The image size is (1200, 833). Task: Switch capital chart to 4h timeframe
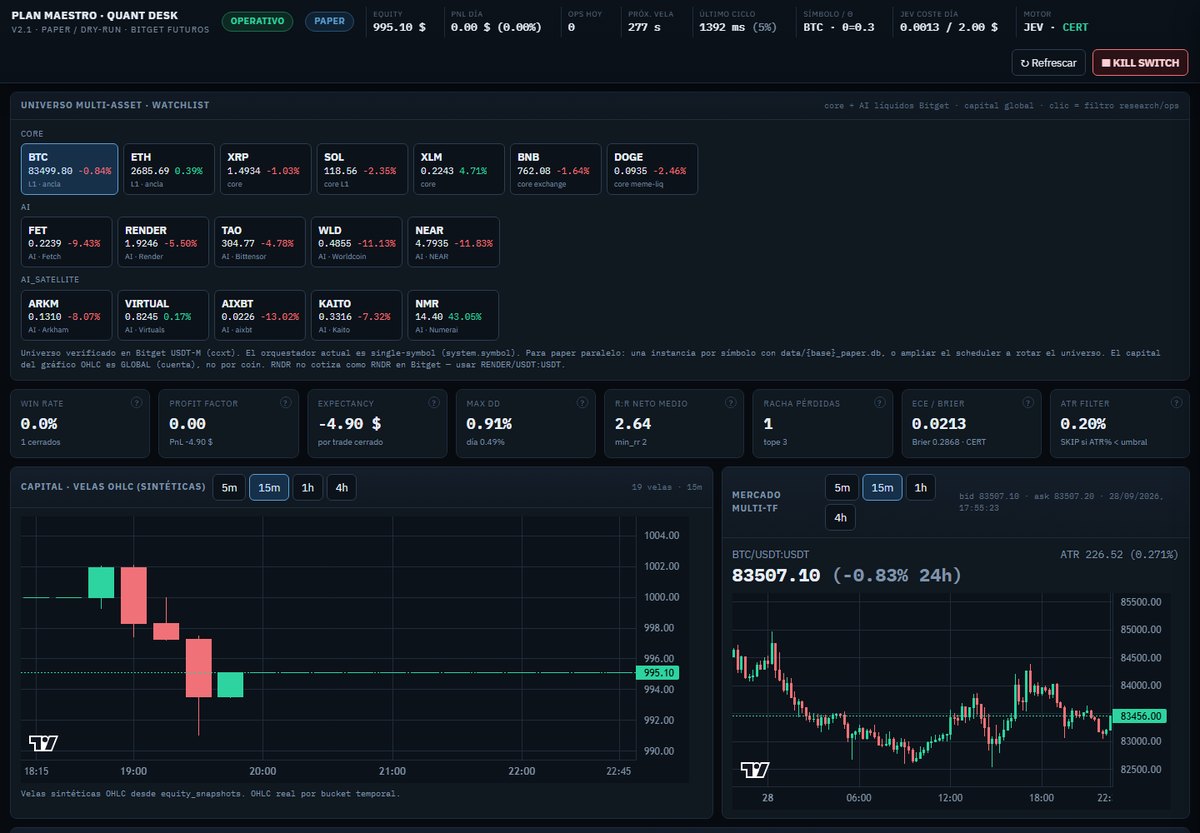[341, 487]
